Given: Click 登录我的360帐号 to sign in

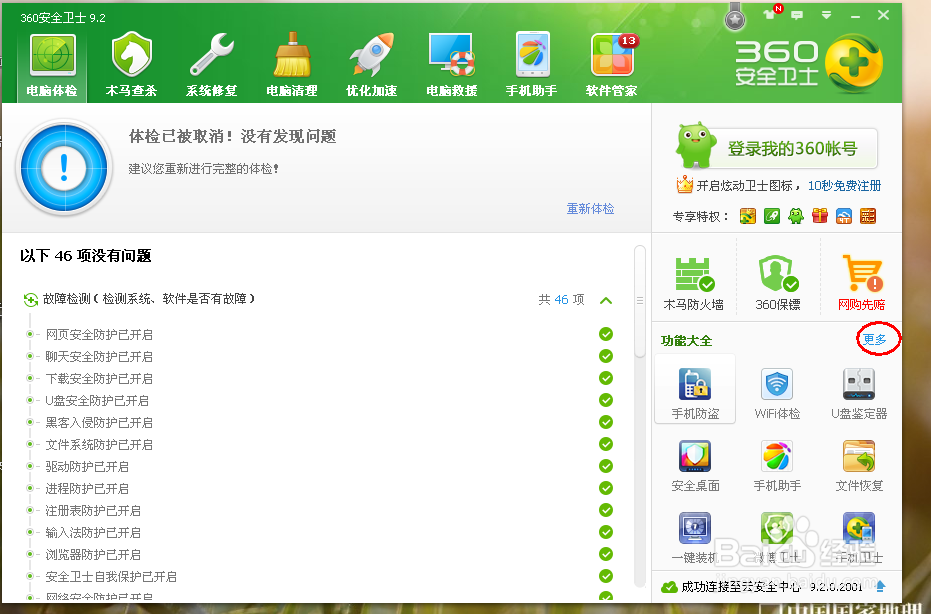Looking at the screenshot, I should click(790, 148).
